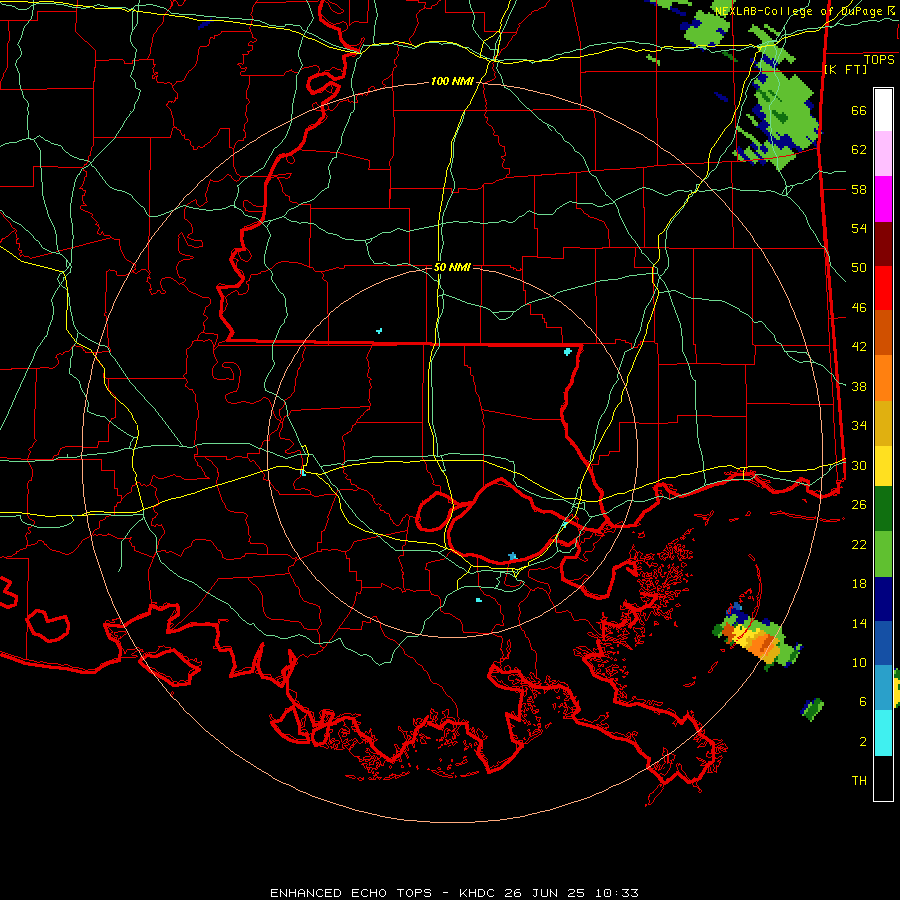
Task: Click the legend value '30'
Action: pos(859,465)
